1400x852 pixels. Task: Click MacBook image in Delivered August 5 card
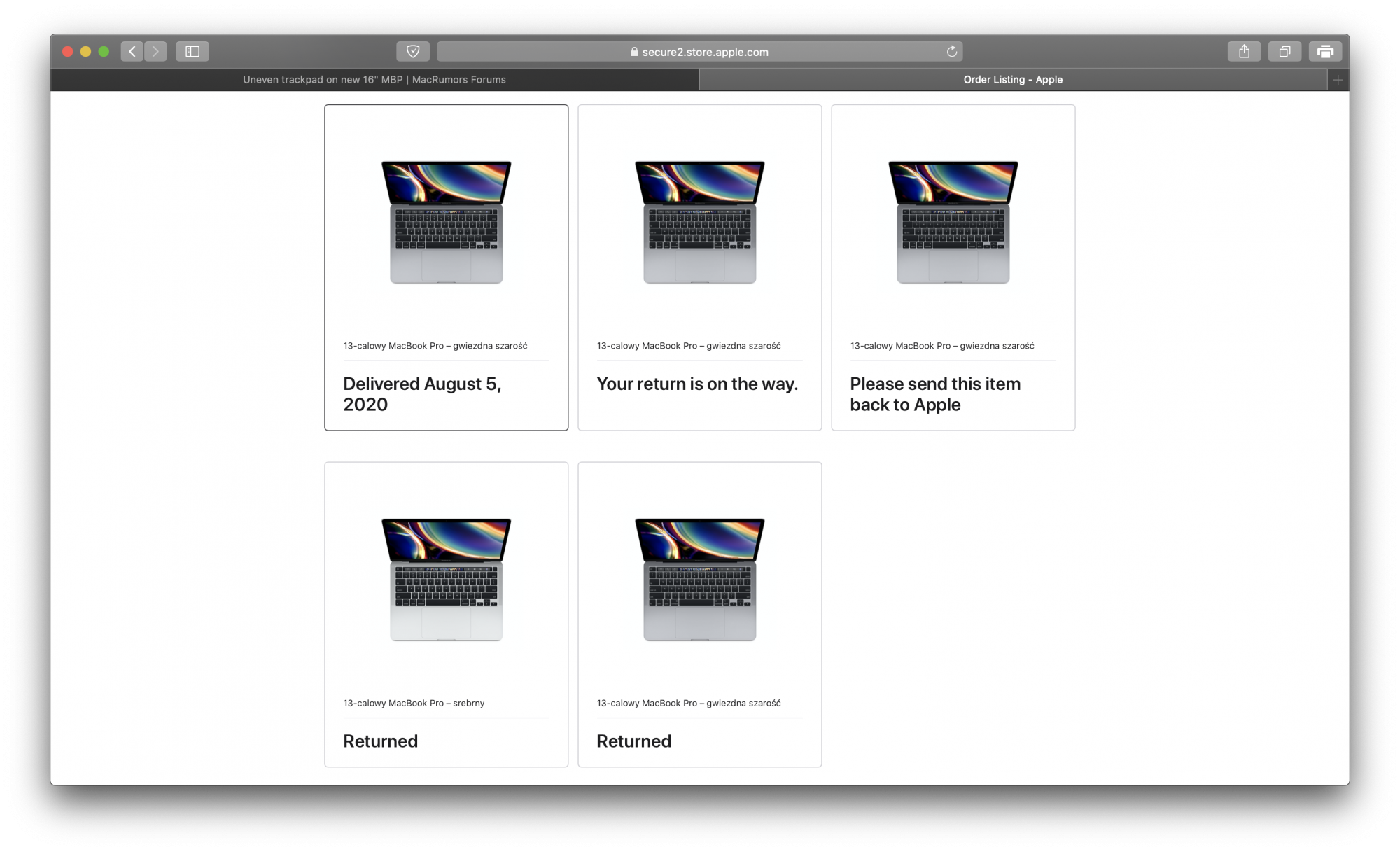pyautogui.click(x=446, y=222)
